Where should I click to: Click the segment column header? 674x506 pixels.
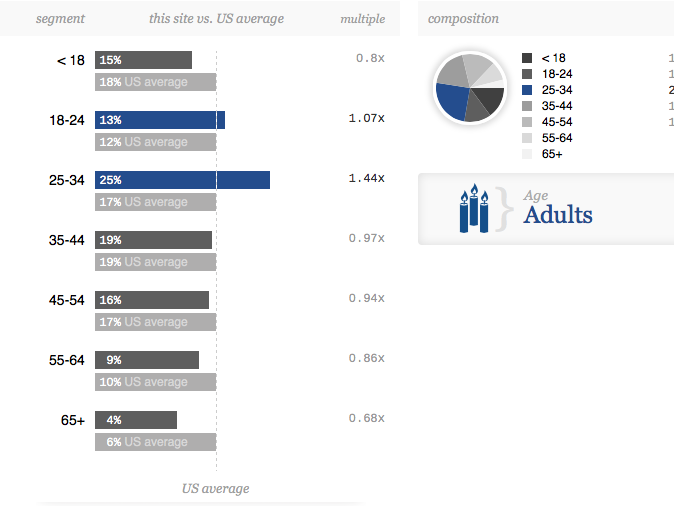click(x=60, y=19)
